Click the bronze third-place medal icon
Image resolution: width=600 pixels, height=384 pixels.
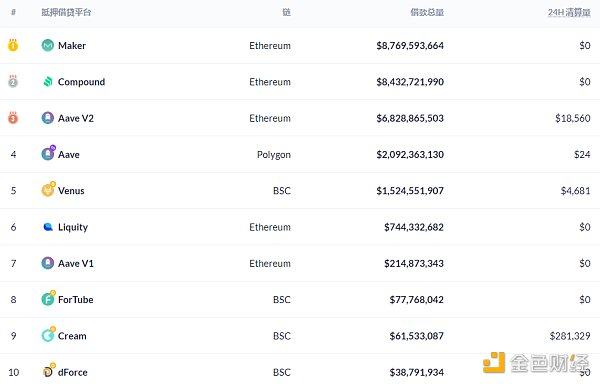coord(13,117)
